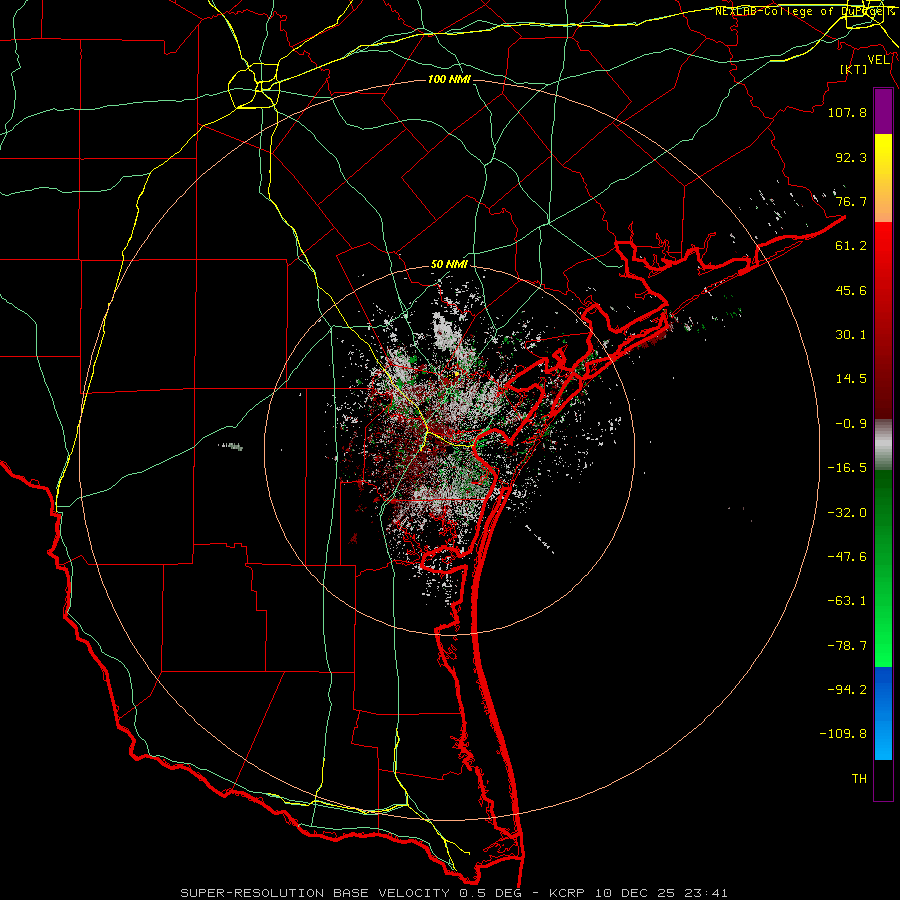Screen dimensions: 900x900
Task: Click the yellow radar site dot at center
Action: (457, 374)
